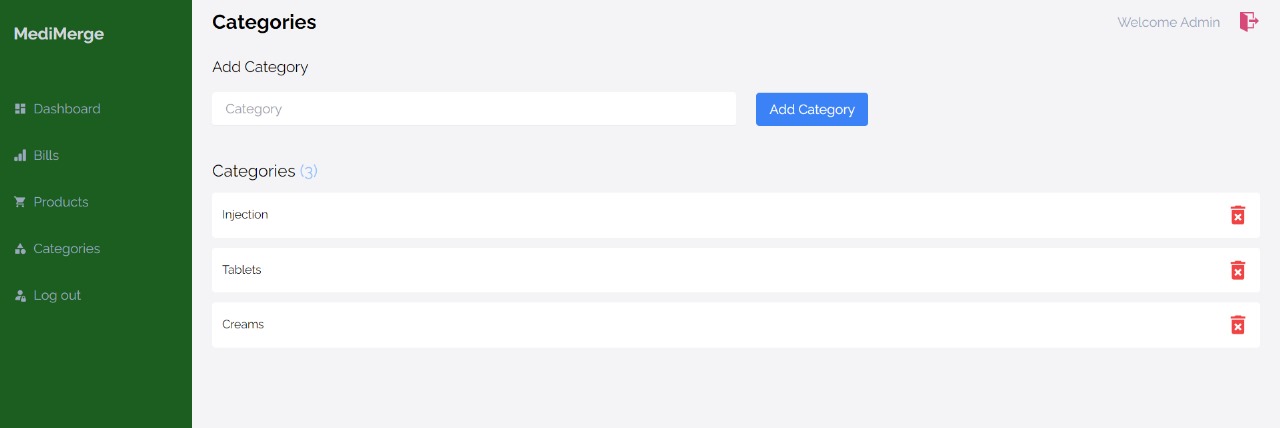Click the Products shopping cart icon
1280x428 pixels.
click(x=20, y=202)
